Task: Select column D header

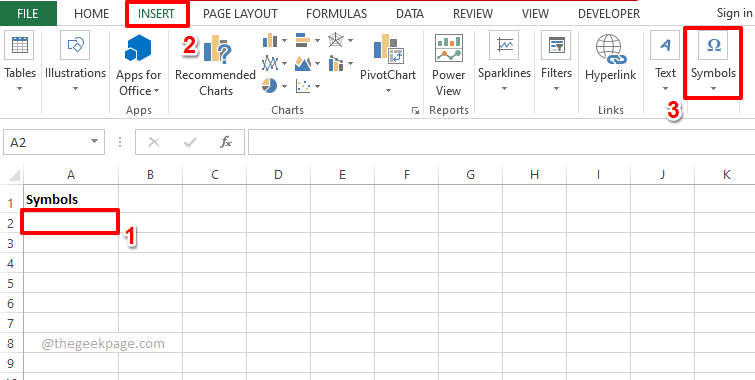Action: coord(278,175)
